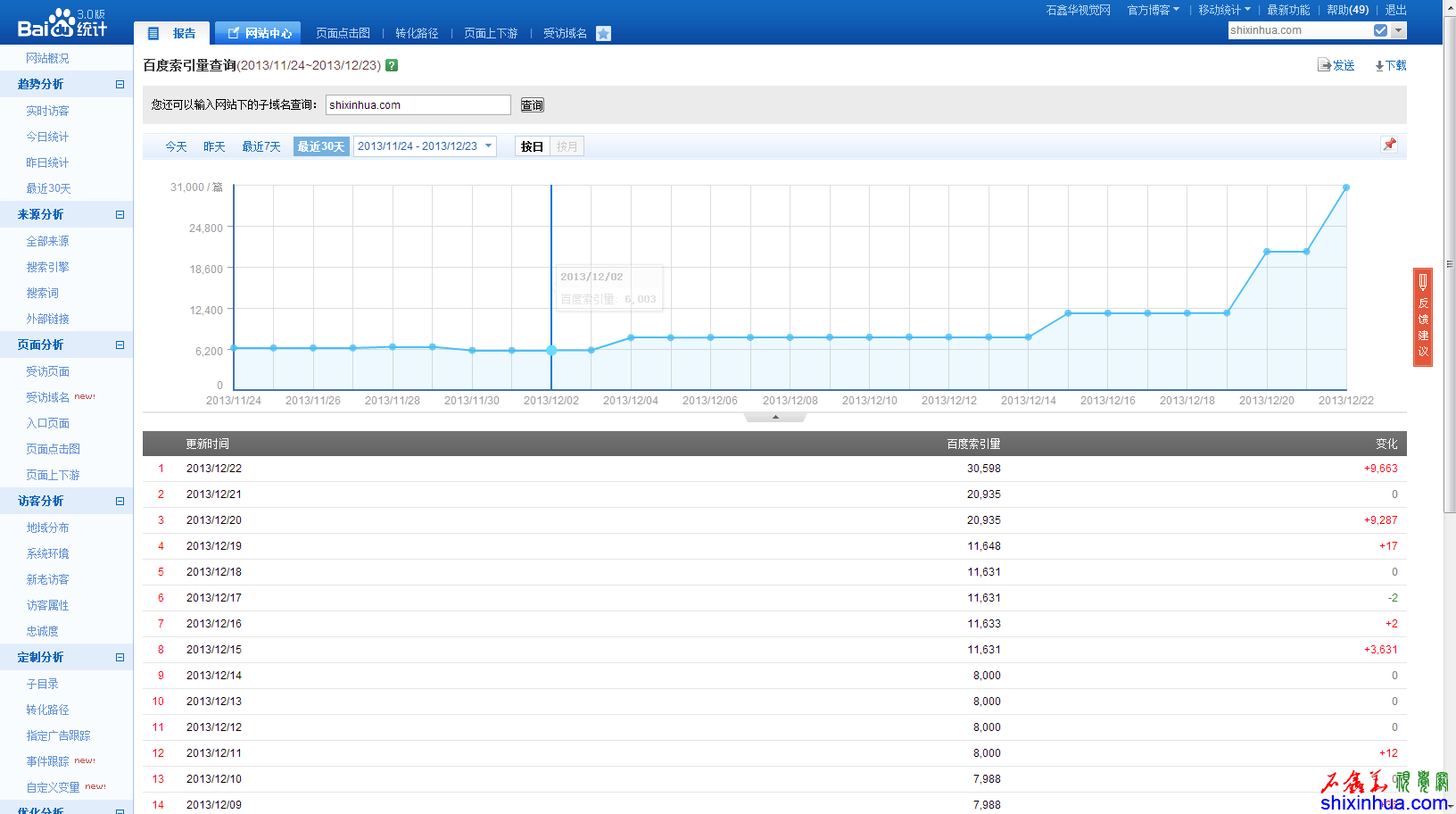The width and height of the screenshot is (1456, 814).
Task: Click the subdomain query input field
Action: pyautogui.click(x=418, y=105)
